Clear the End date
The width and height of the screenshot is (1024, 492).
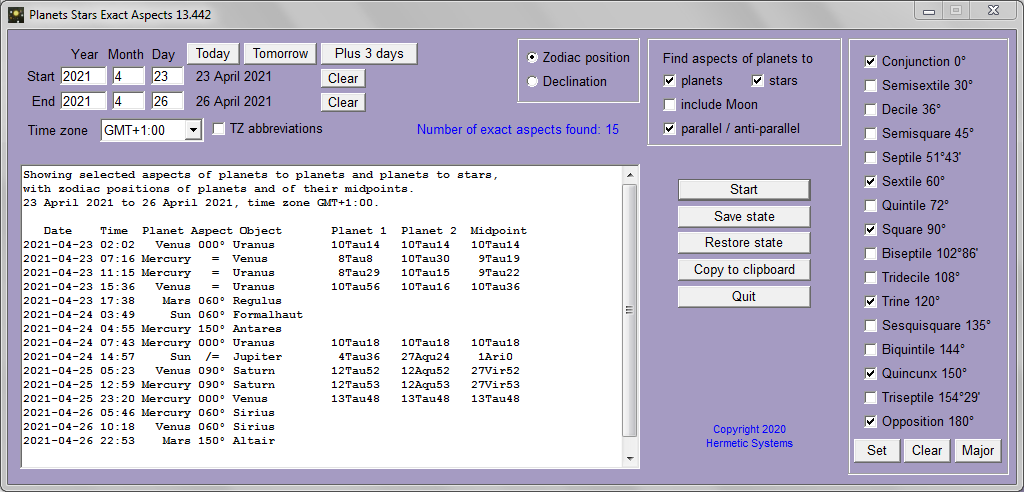coord(343,103)
